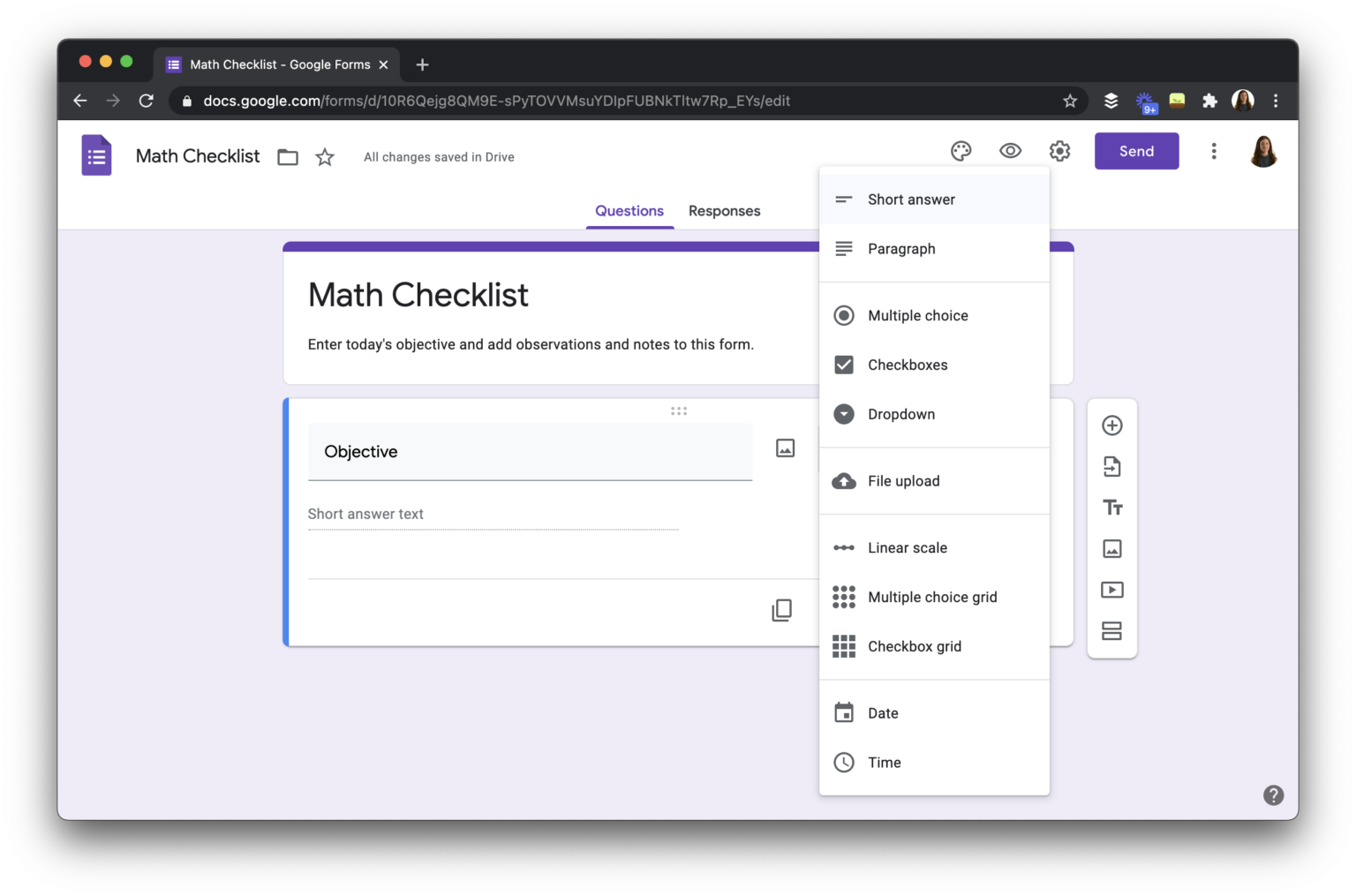This screenshot has height=896, width=1356.
Task: Click the Send button
Action: (1136, 151)
